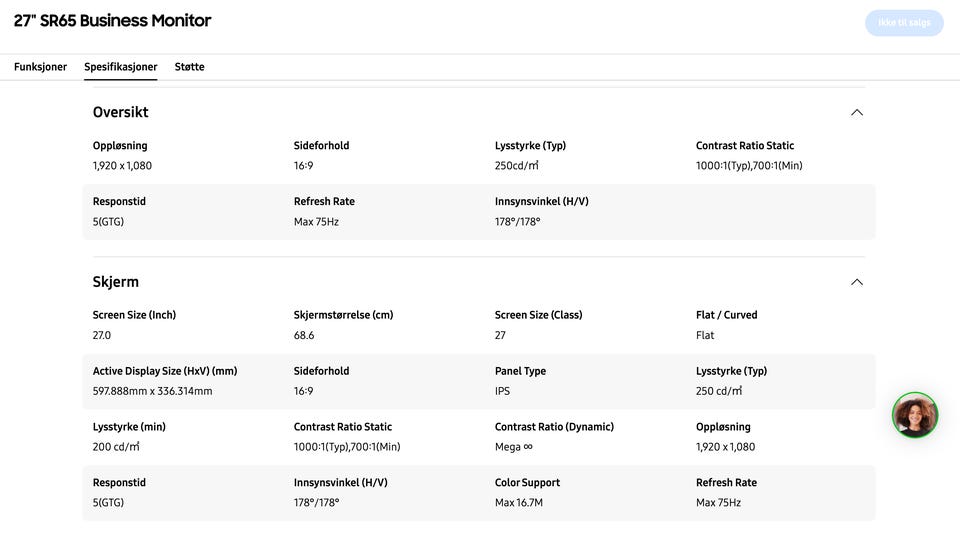This screenshot has width=960, height=536.
Task: Click the Oversikt section heading
Action: click(120, 112)
